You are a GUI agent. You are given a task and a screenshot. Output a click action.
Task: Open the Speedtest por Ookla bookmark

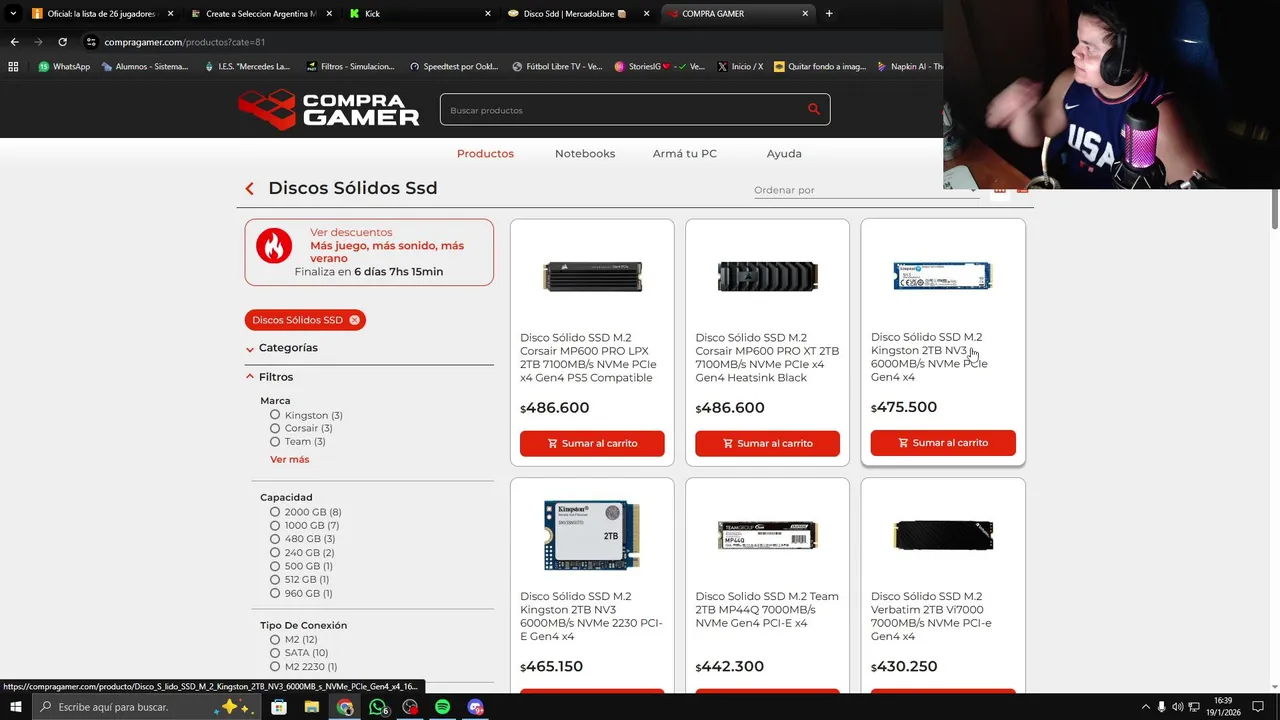(454, 67)
